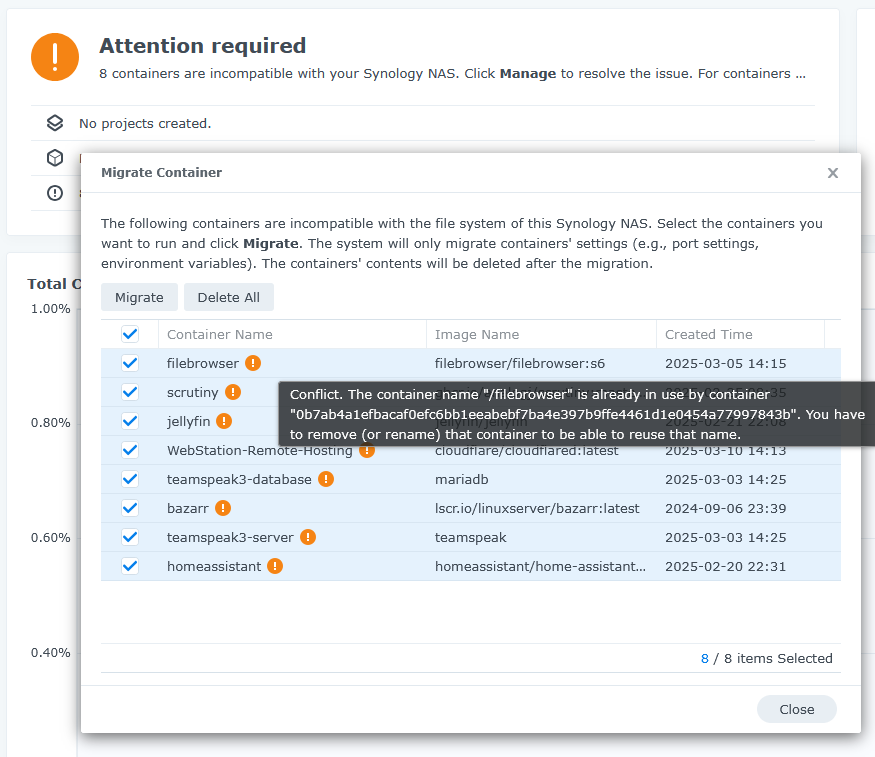The image size is (875, 757).
Task: Click the teamspeak image name
Action: [470, 538]
